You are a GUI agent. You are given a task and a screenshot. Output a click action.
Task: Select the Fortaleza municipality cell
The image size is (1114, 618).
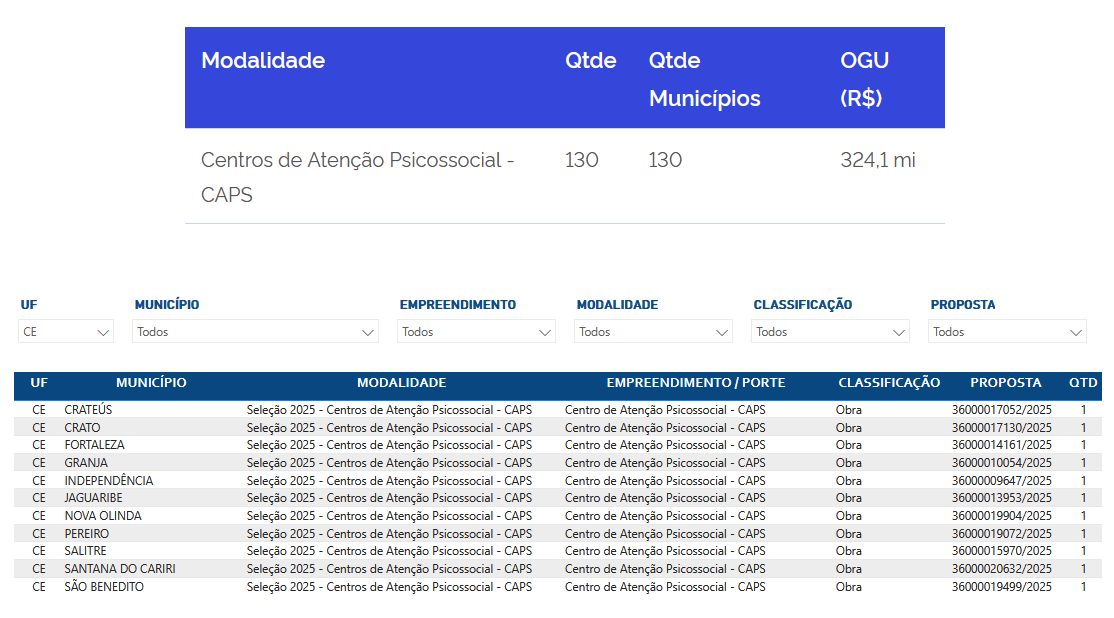coord(94,445)
